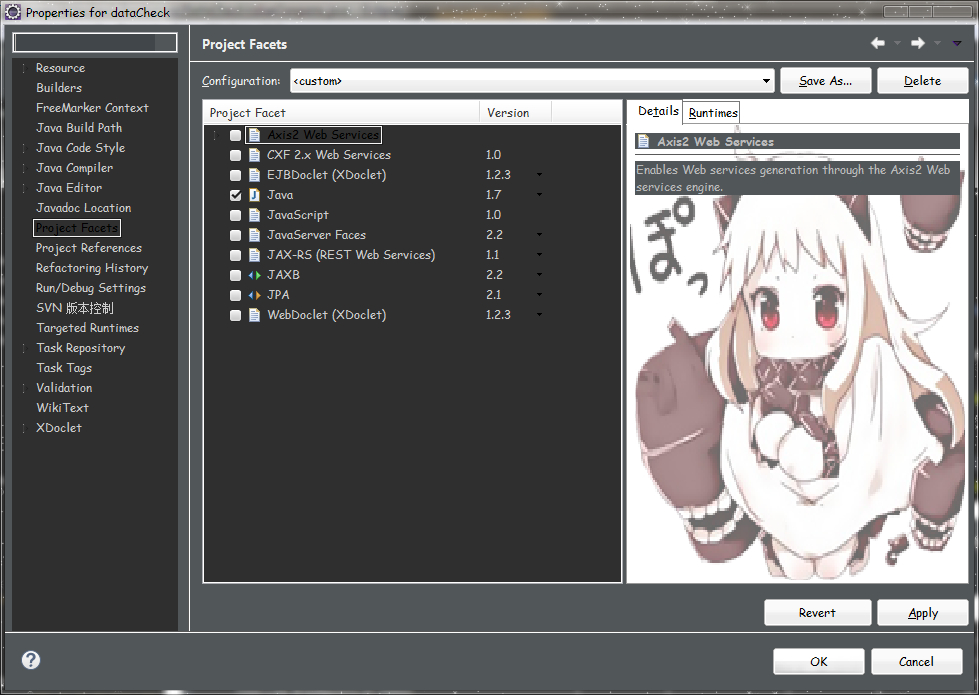Select Project References in the sidebar
The width and height of the screenshot is (979, 695).
pos(89,248)
